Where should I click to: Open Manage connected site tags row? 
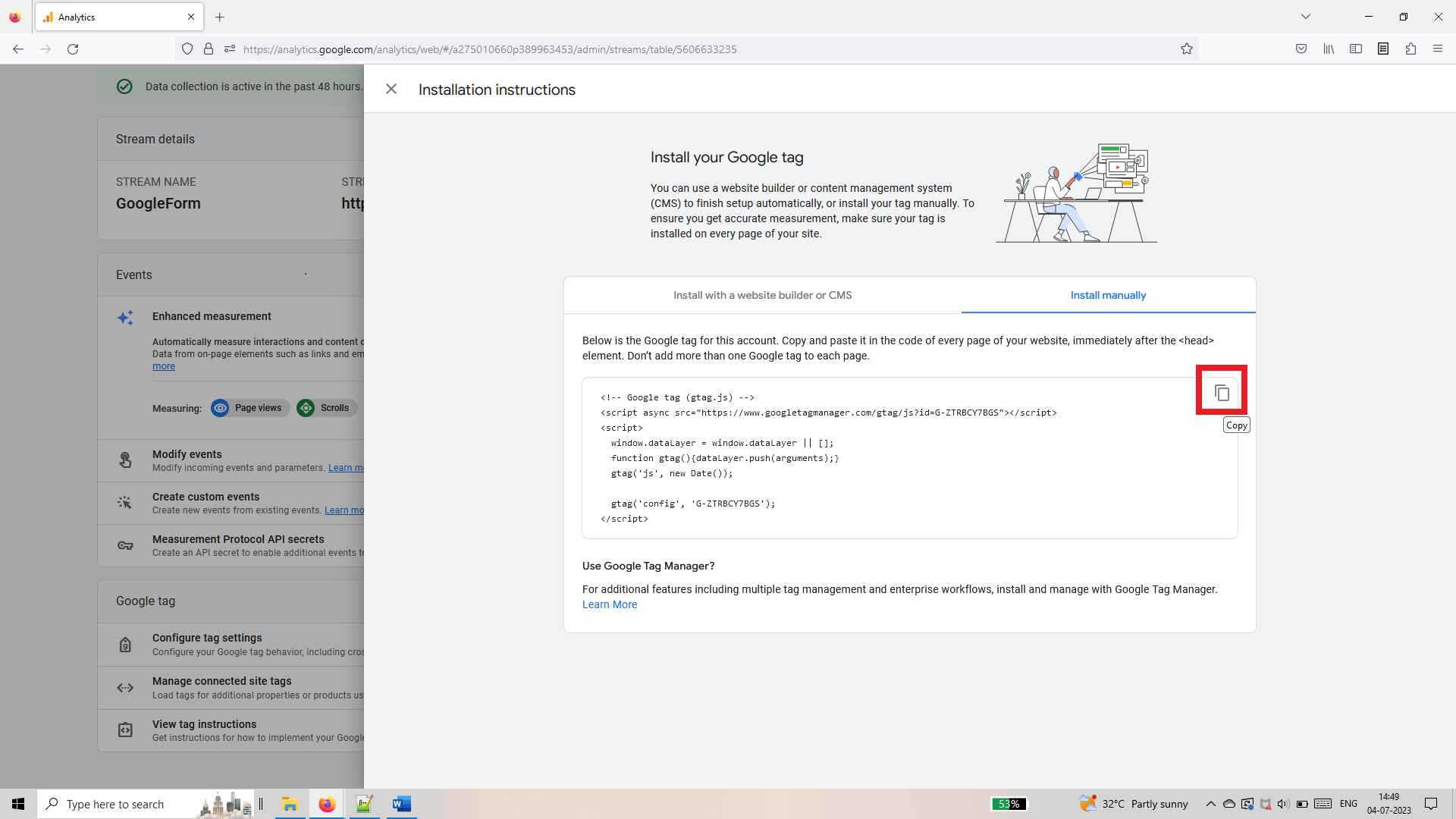(x=231, y=688)
